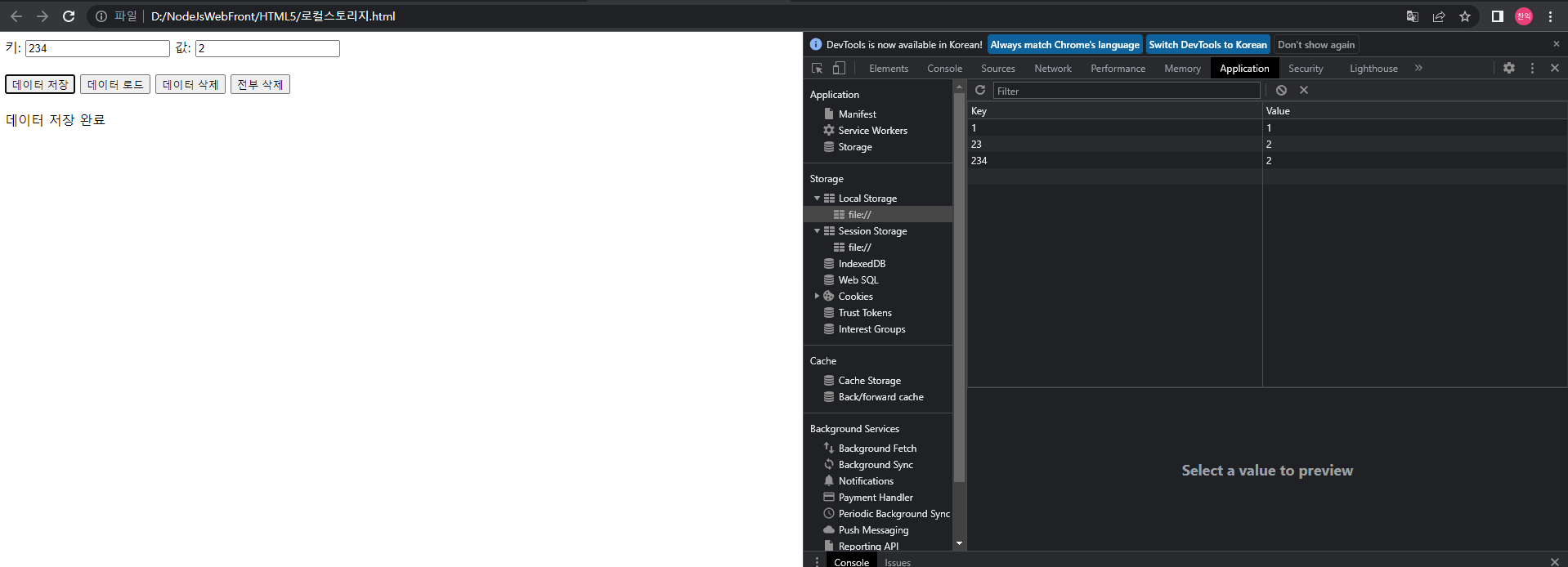
Task: Share this page via the share icon
Action: point(1439,16)
